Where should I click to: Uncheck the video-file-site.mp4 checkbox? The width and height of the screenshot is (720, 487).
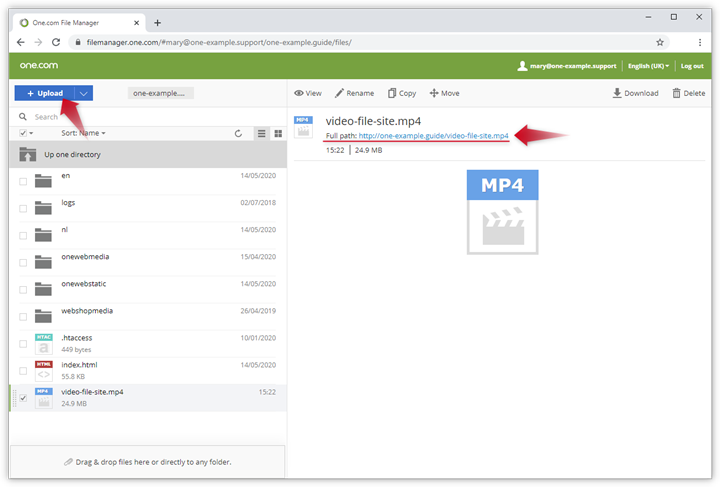click(23, 398)
